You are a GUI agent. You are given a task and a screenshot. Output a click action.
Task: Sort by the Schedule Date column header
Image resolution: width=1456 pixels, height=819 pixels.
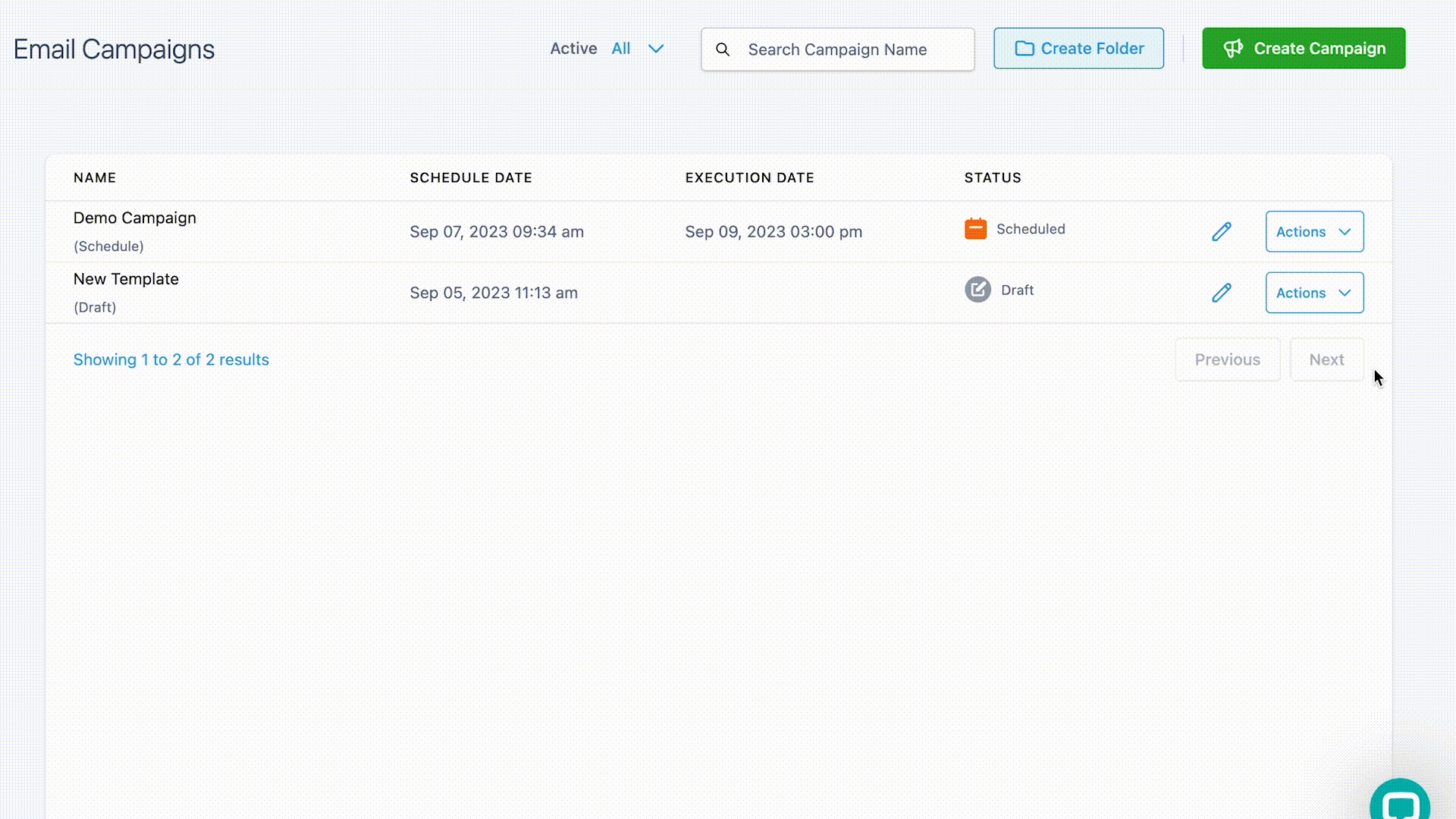pos(471,177)
